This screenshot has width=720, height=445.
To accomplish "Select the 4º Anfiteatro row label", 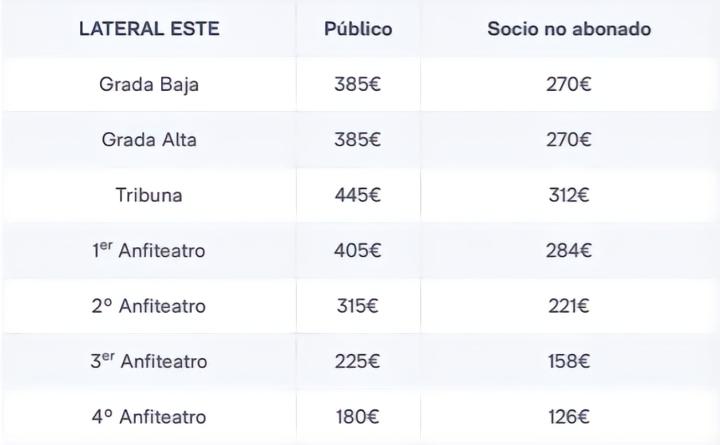I will pyautogui.click(x=149, y=417).
